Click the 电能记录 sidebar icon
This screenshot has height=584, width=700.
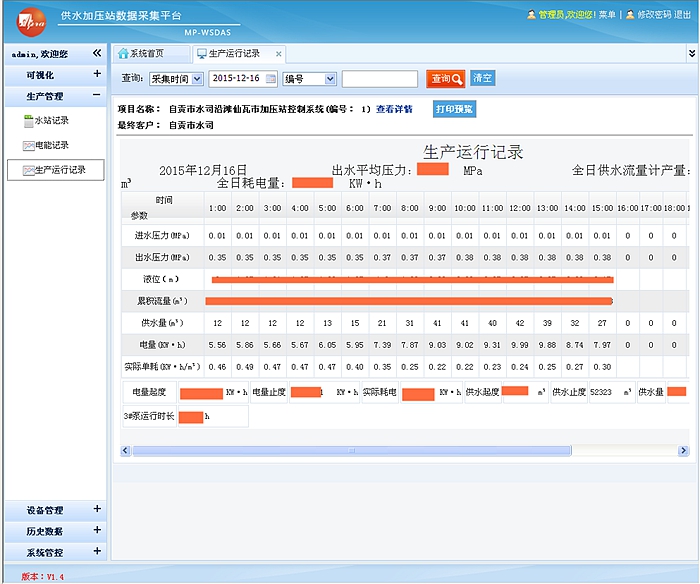coord(28,145)
